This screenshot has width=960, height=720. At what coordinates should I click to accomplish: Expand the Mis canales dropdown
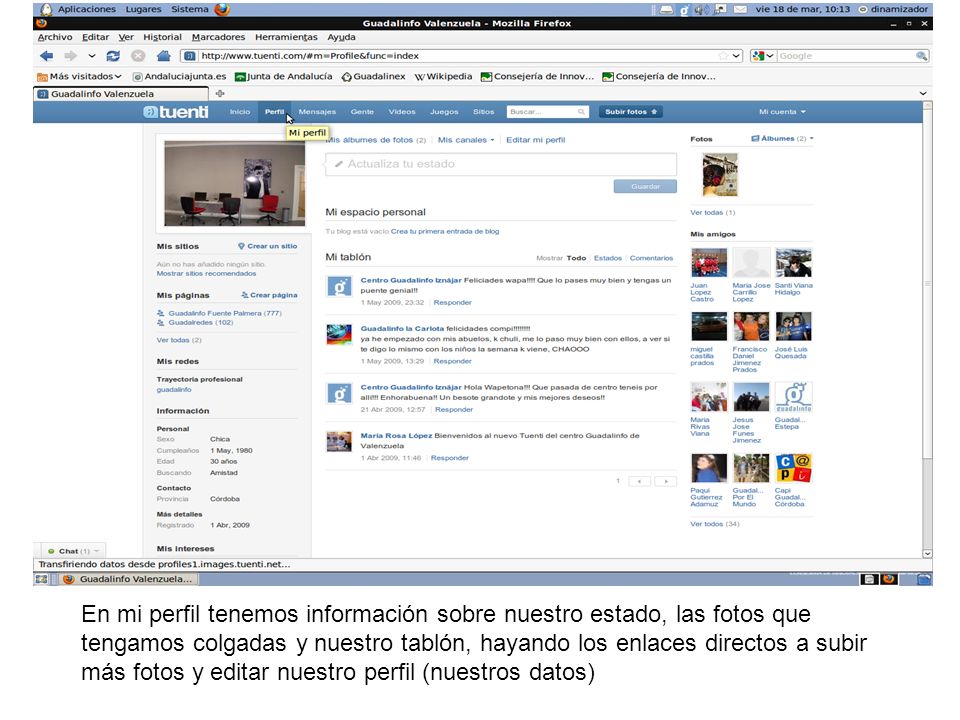pyautogui.click(x=466, y=140)
